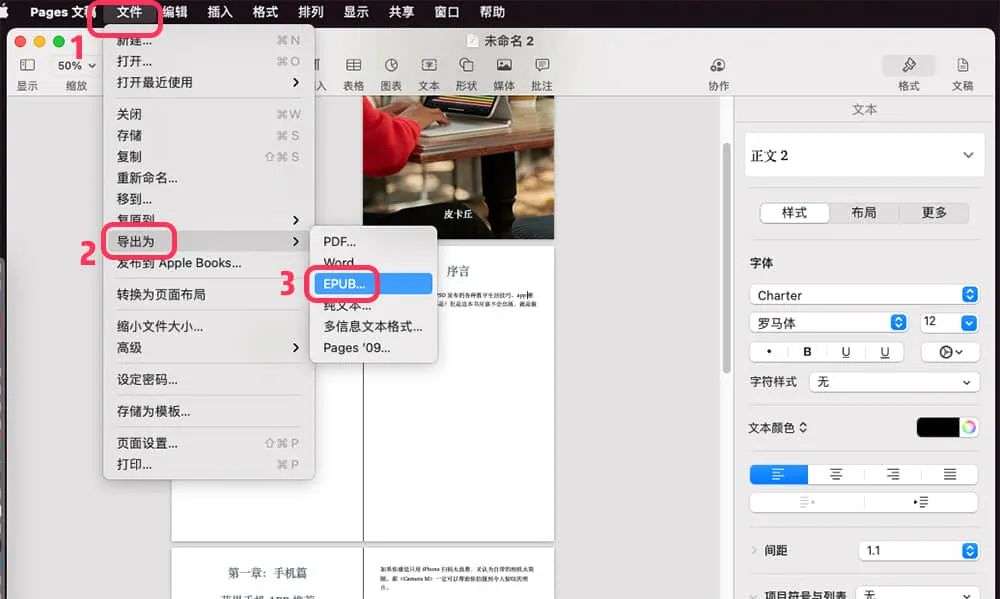Click the font size 12 field
The width and height of the screenshot is (1000, 599).
[939, 322]
